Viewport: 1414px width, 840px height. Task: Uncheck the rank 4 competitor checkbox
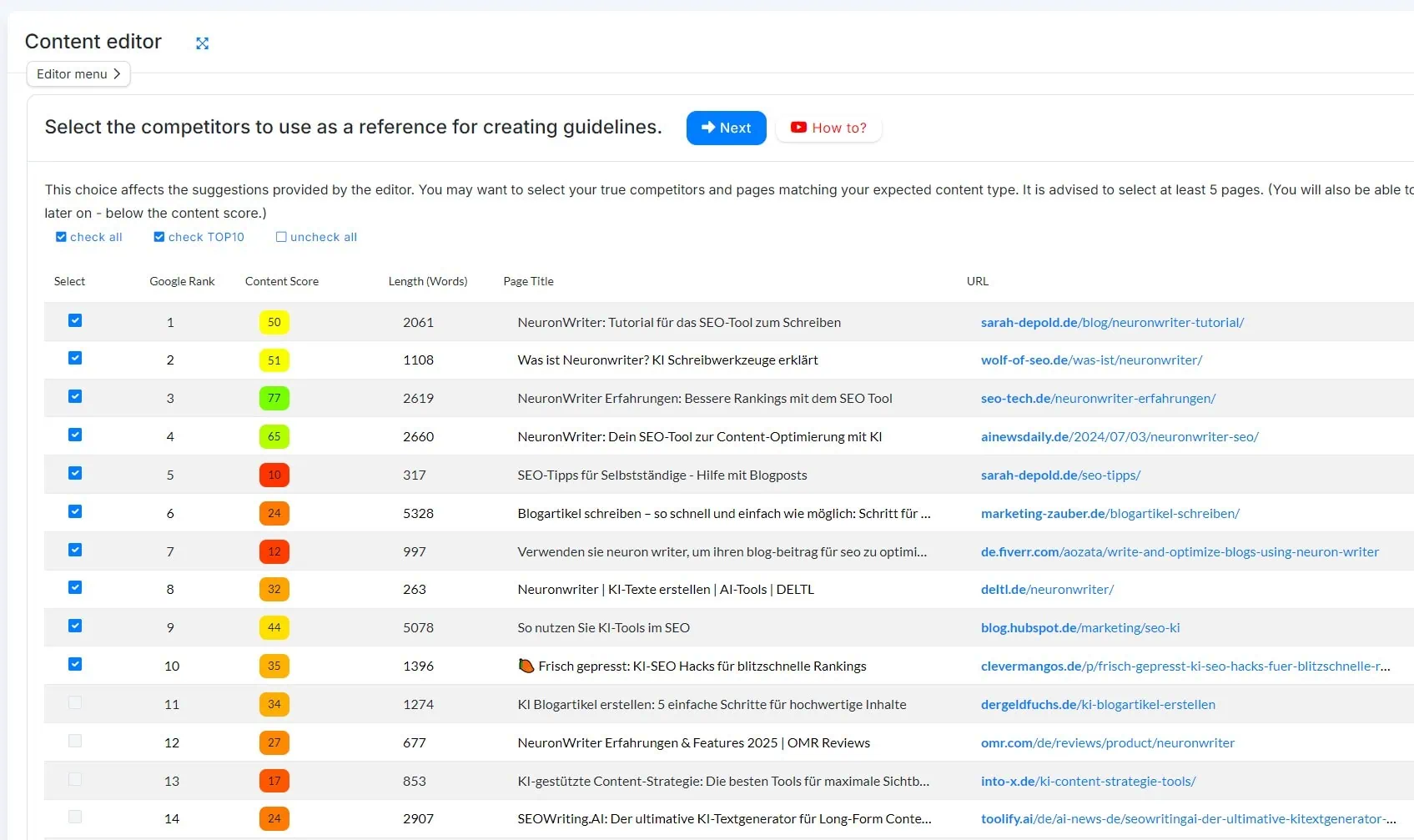(x=75, y=435)
